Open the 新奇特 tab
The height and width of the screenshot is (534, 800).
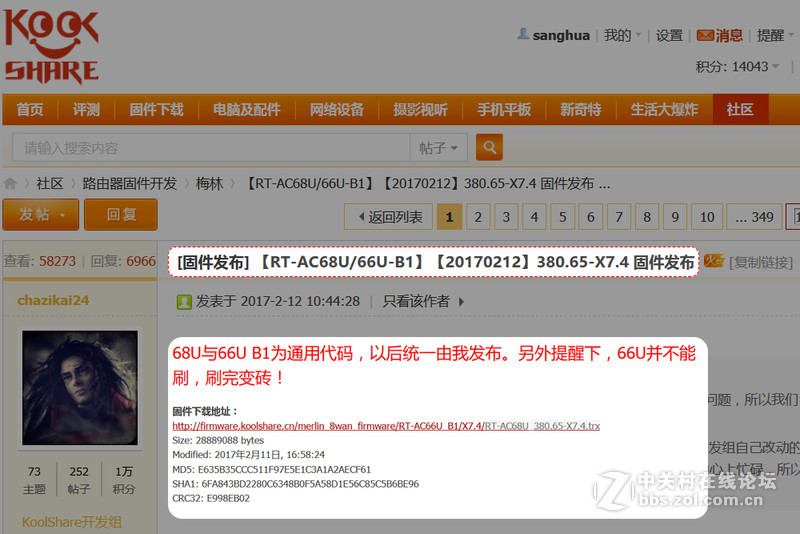[x=581, y=109]
